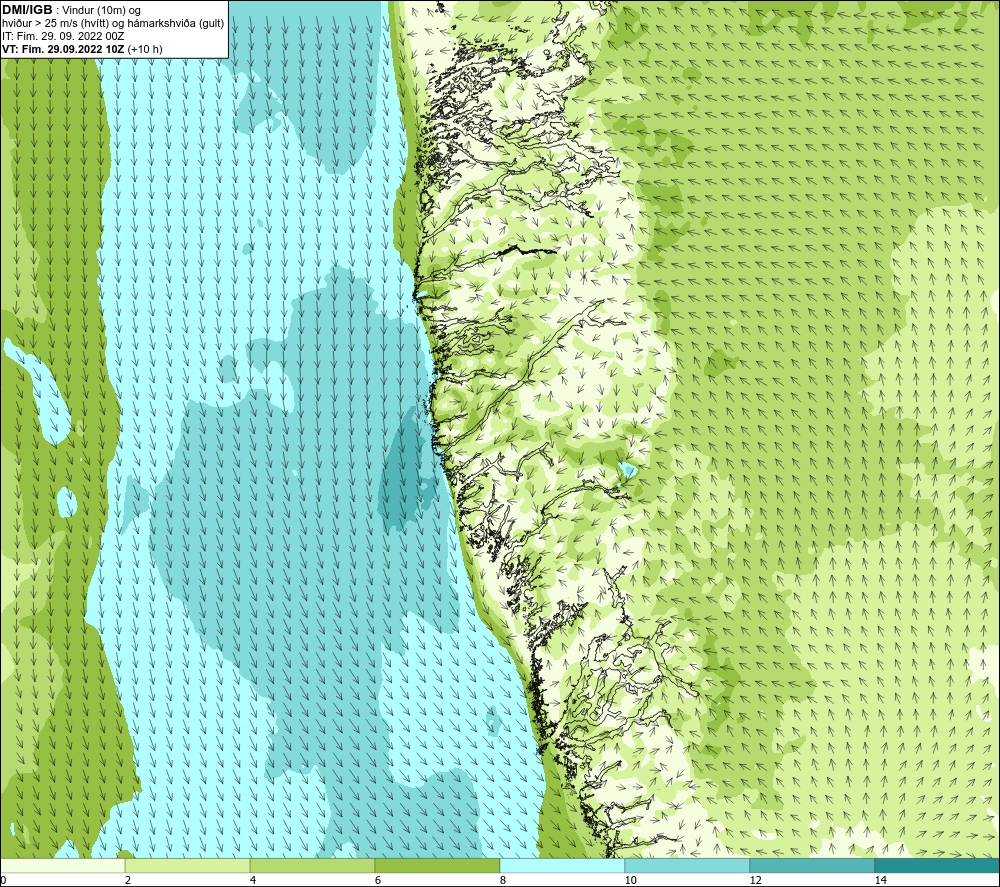This screenshot has height=887, width=1000.
Task: Click legend scale label '6'
Action: 378,880
